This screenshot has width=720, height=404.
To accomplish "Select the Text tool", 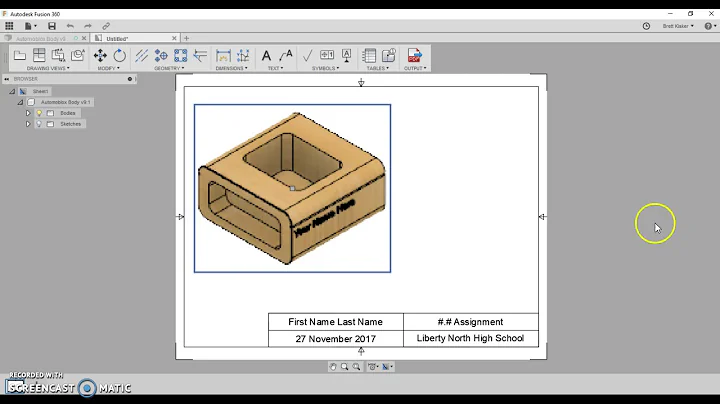I will (266, 56).
